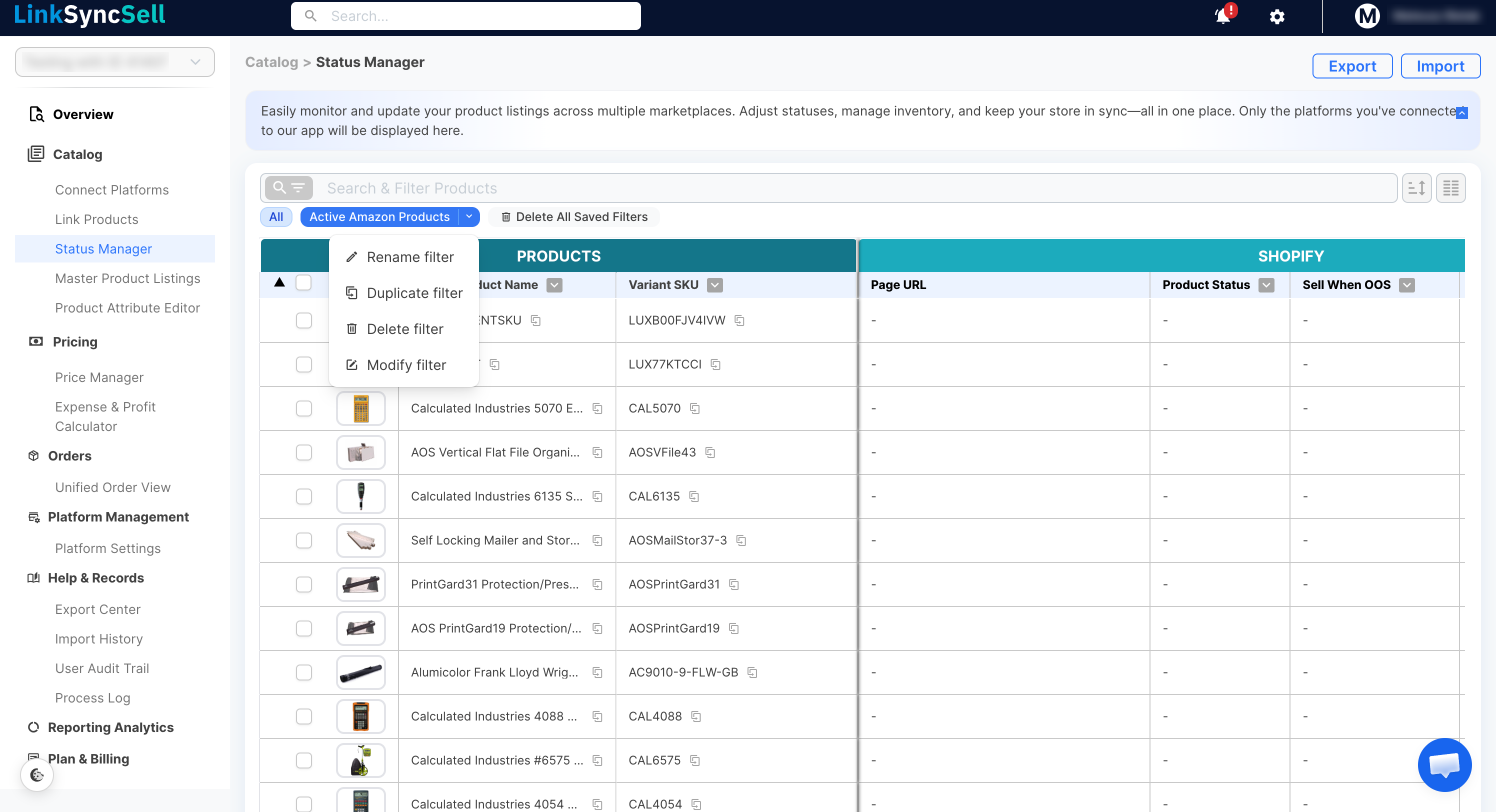This screenshot has height=812, width=1497.
Task: Check the AC9010-9-FLW-GB product row
Action: coord(304,673)
